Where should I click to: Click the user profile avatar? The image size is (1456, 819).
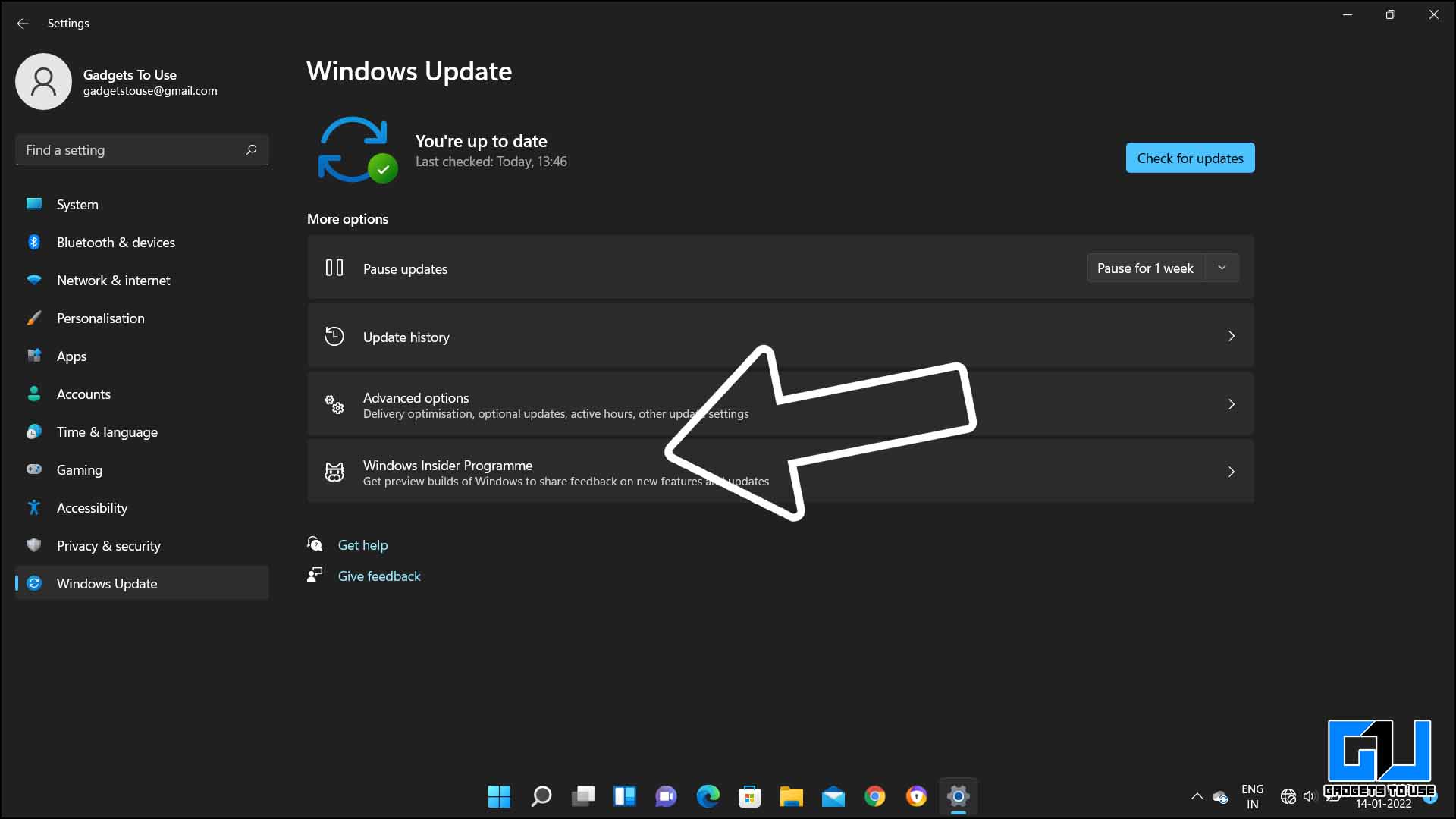click(x=43, y=81)
